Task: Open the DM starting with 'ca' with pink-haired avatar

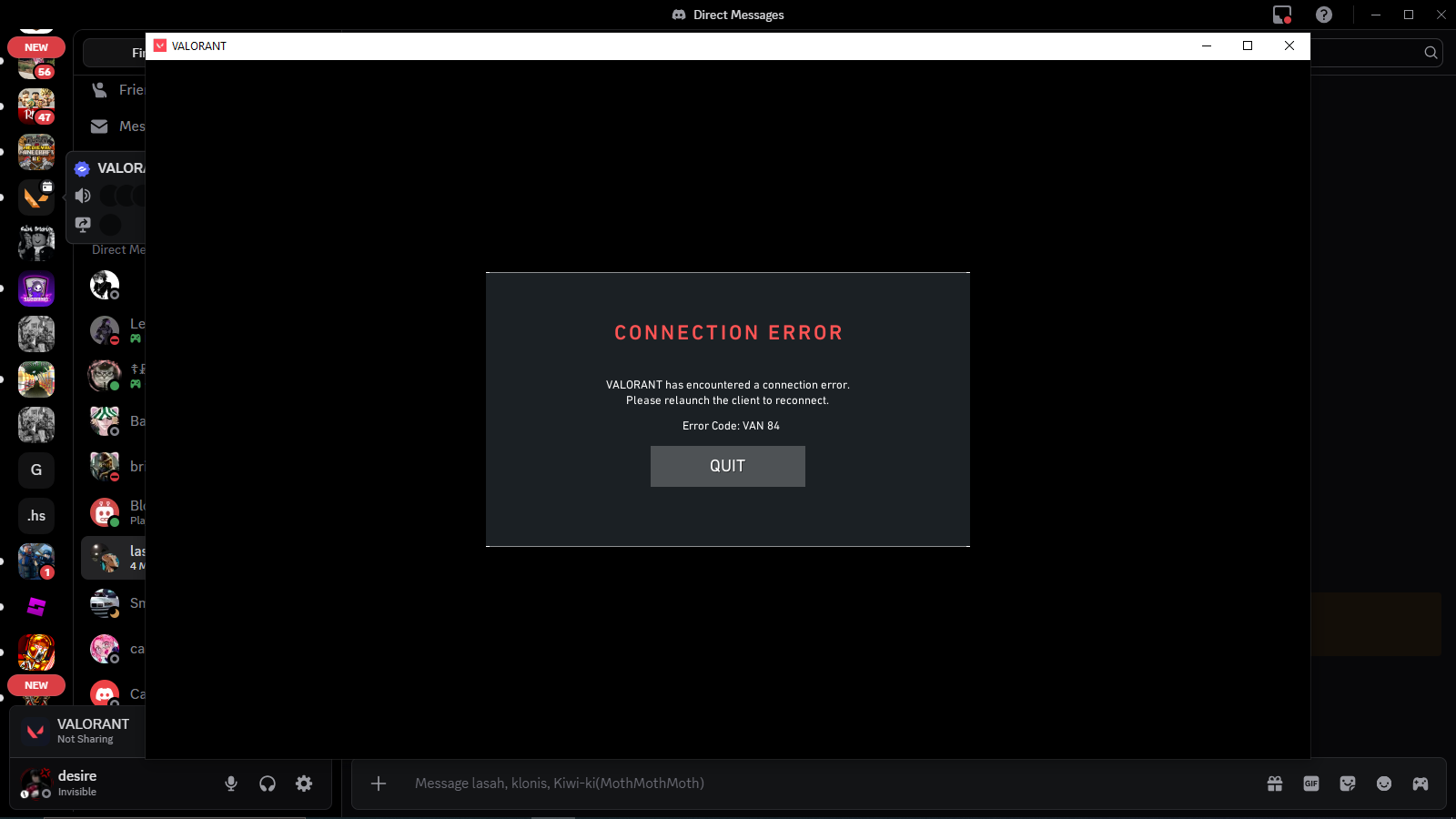Action: (114, 649)
